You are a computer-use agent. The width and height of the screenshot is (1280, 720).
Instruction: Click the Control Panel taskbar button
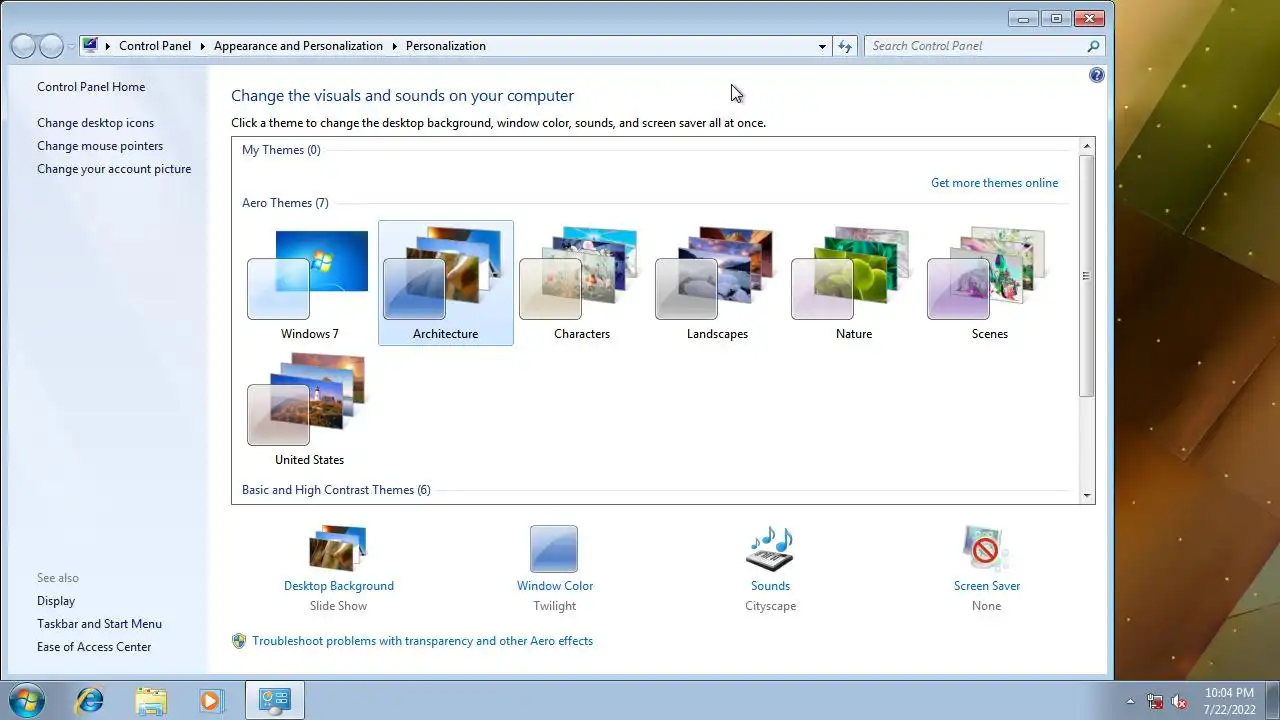coord(274,700)
